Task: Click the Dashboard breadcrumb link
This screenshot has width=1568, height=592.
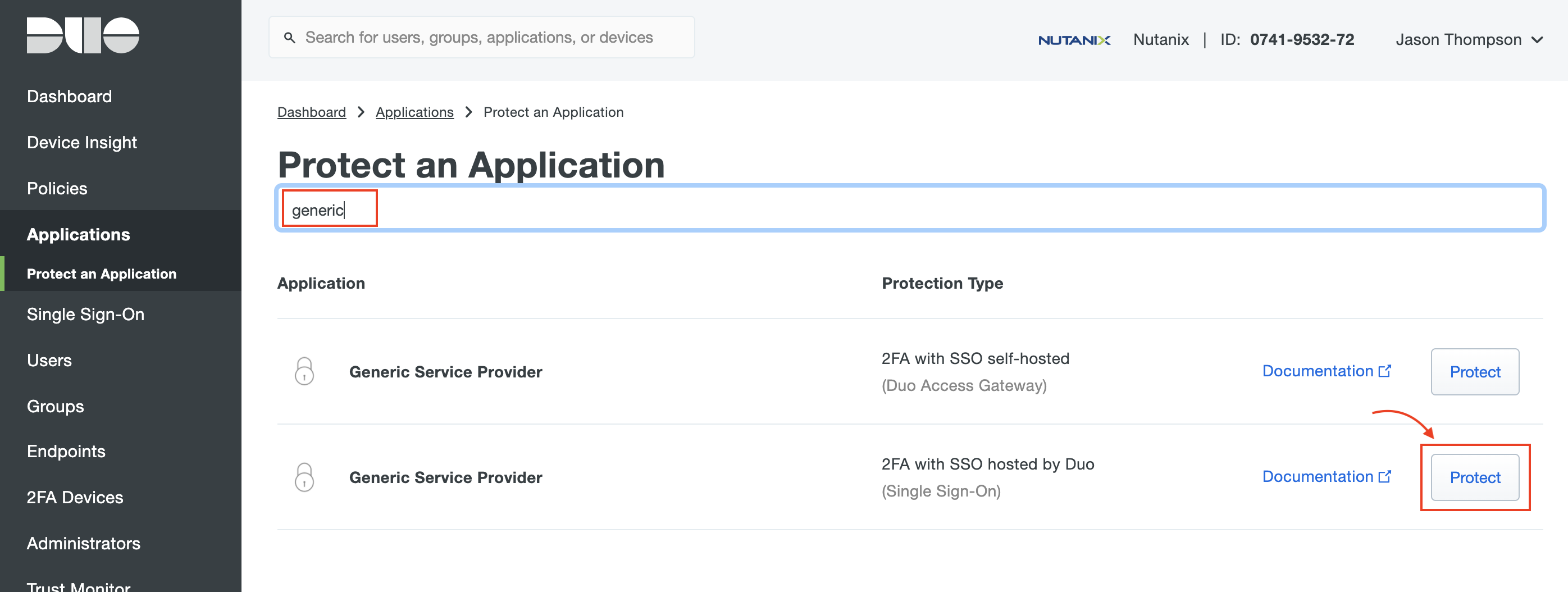Action: click(x=311, y=112)
